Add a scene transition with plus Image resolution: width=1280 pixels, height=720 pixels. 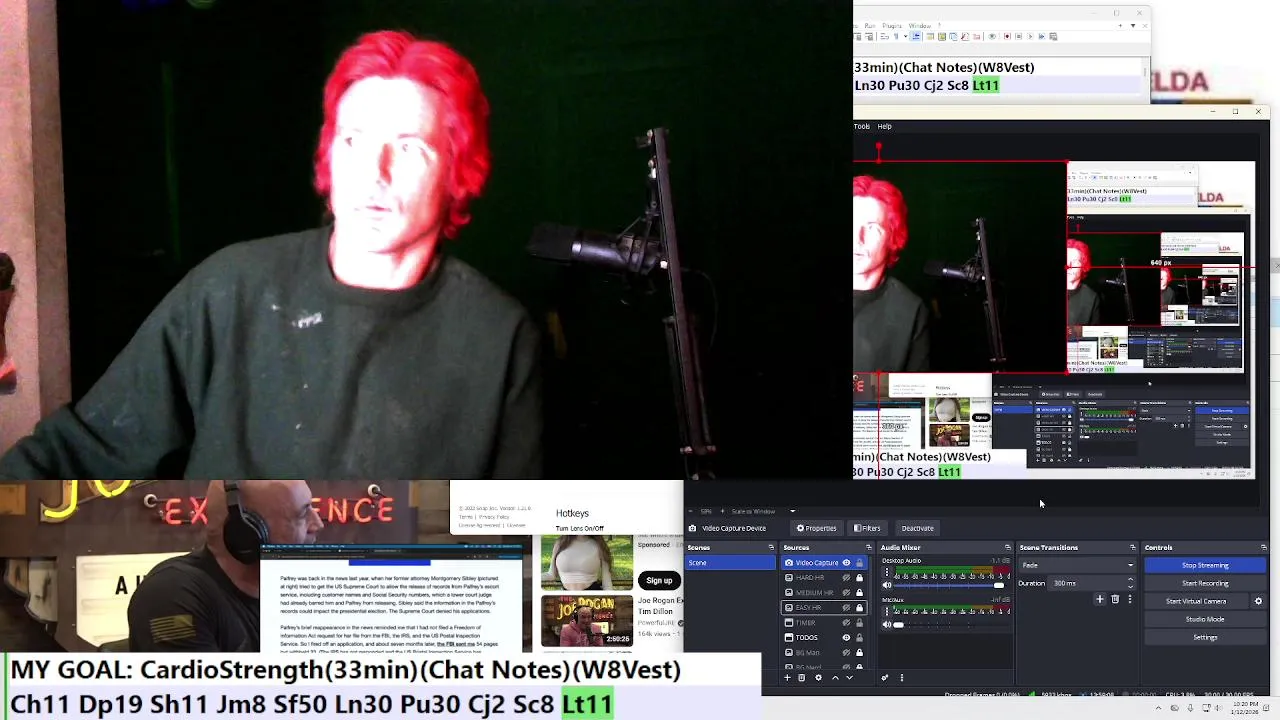[1099, 599]
